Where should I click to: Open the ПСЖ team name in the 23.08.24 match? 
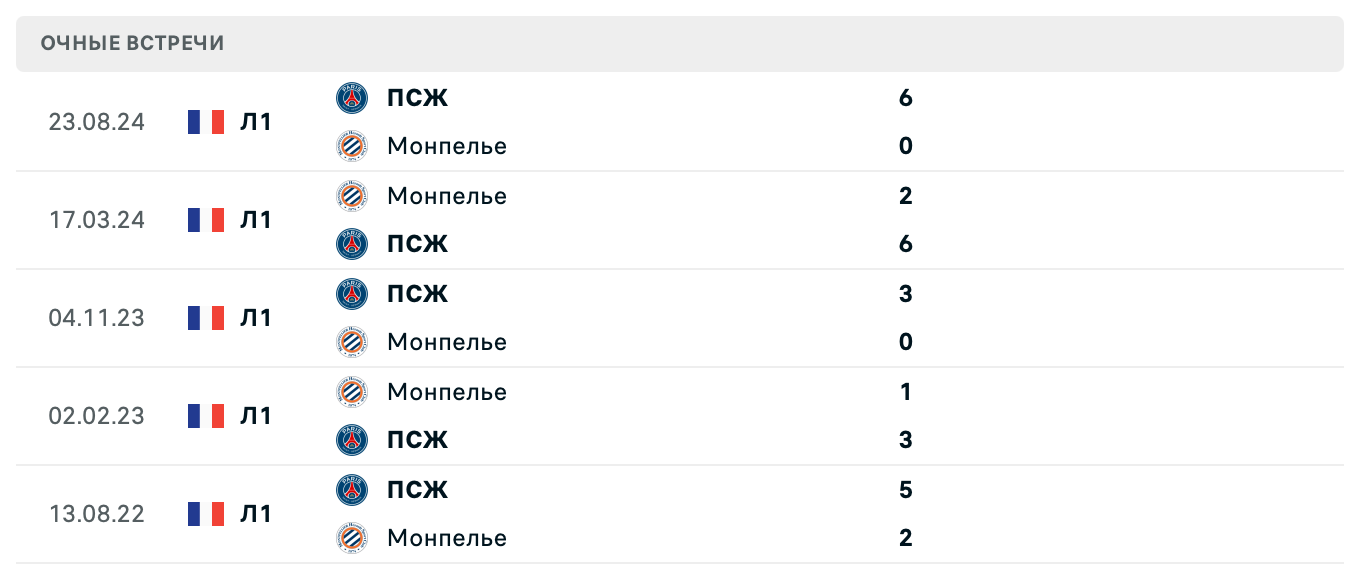click(x=417, y=98)
